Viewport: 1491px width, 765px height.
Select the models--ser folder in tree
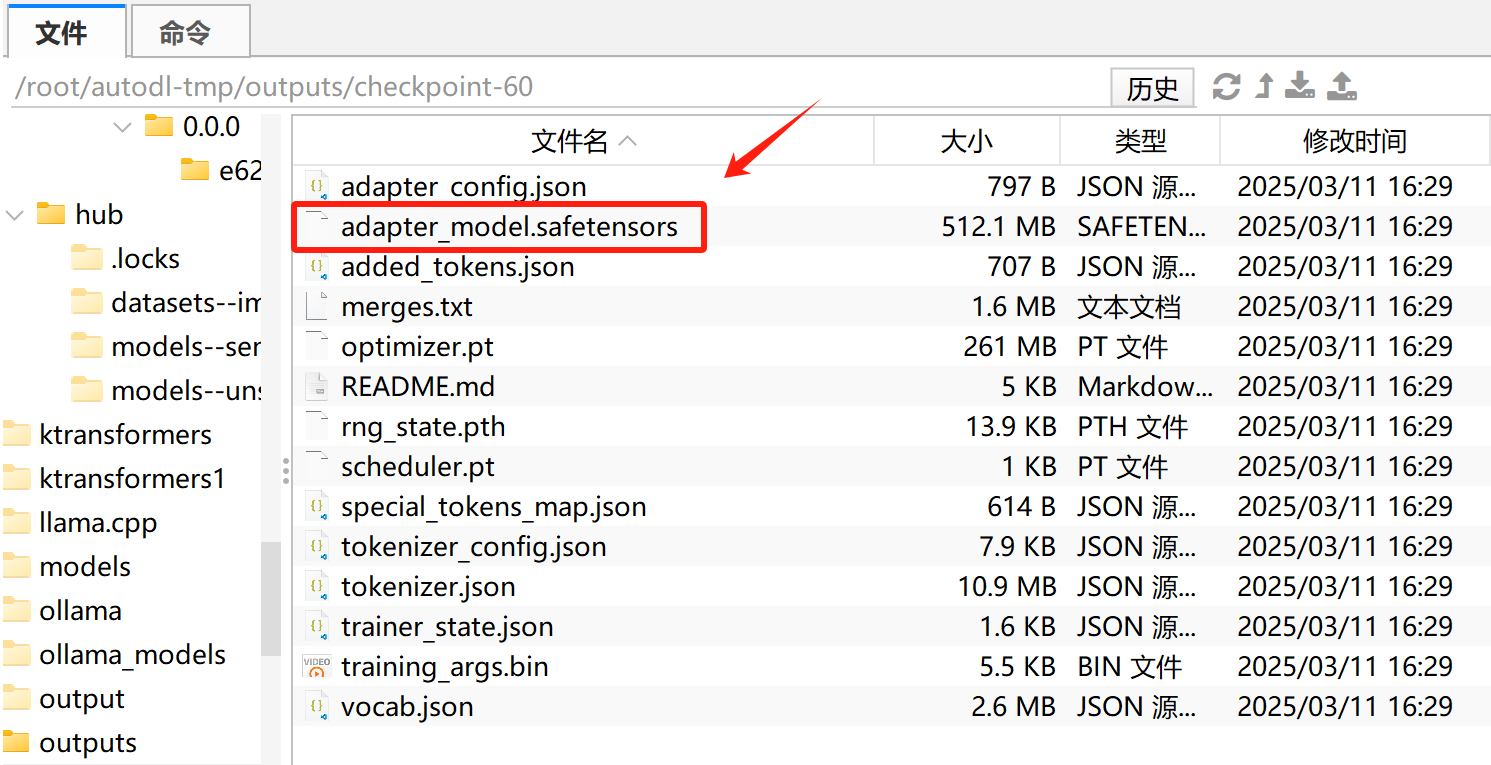(166, 346)
